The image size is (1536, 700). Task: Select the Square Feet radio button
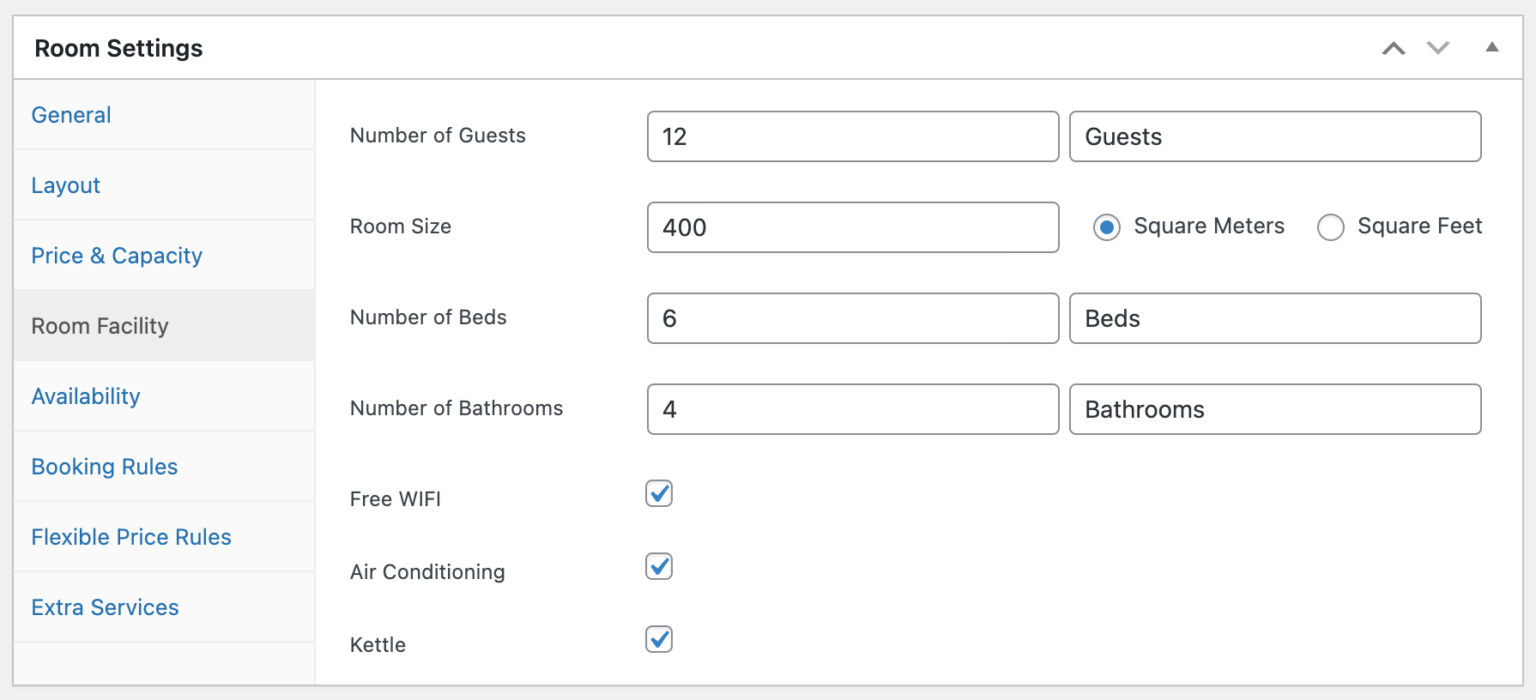(x=1331, y=227)
